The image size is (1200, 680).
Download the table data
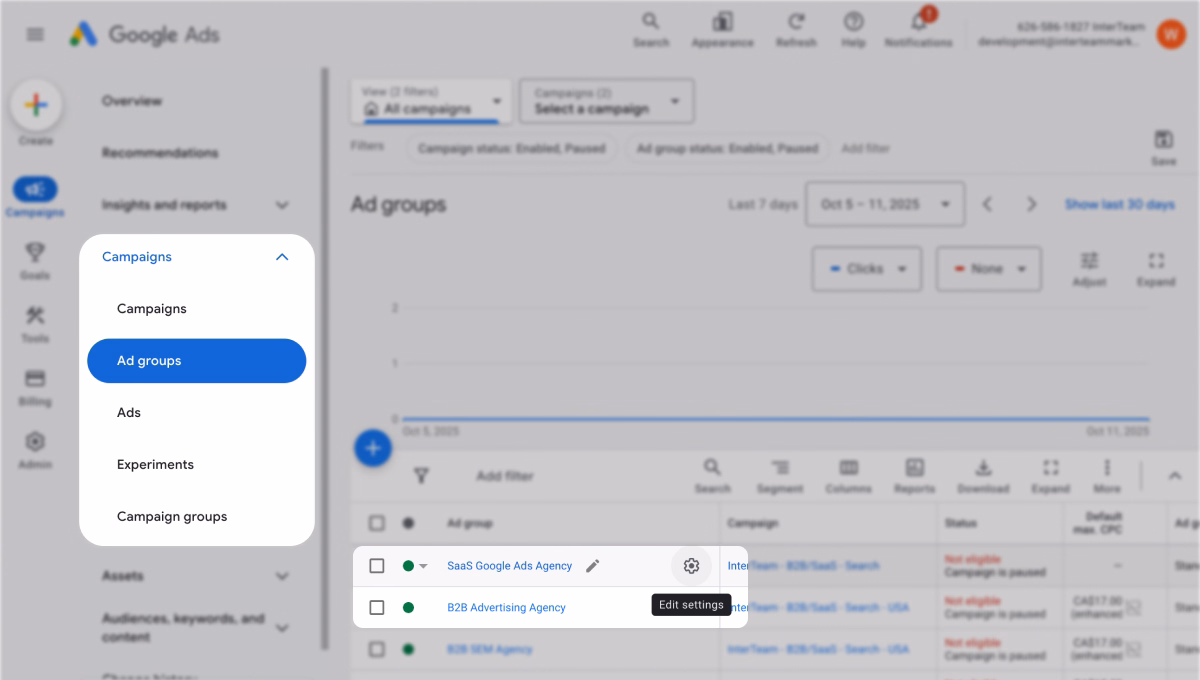[x=983, y=475]
